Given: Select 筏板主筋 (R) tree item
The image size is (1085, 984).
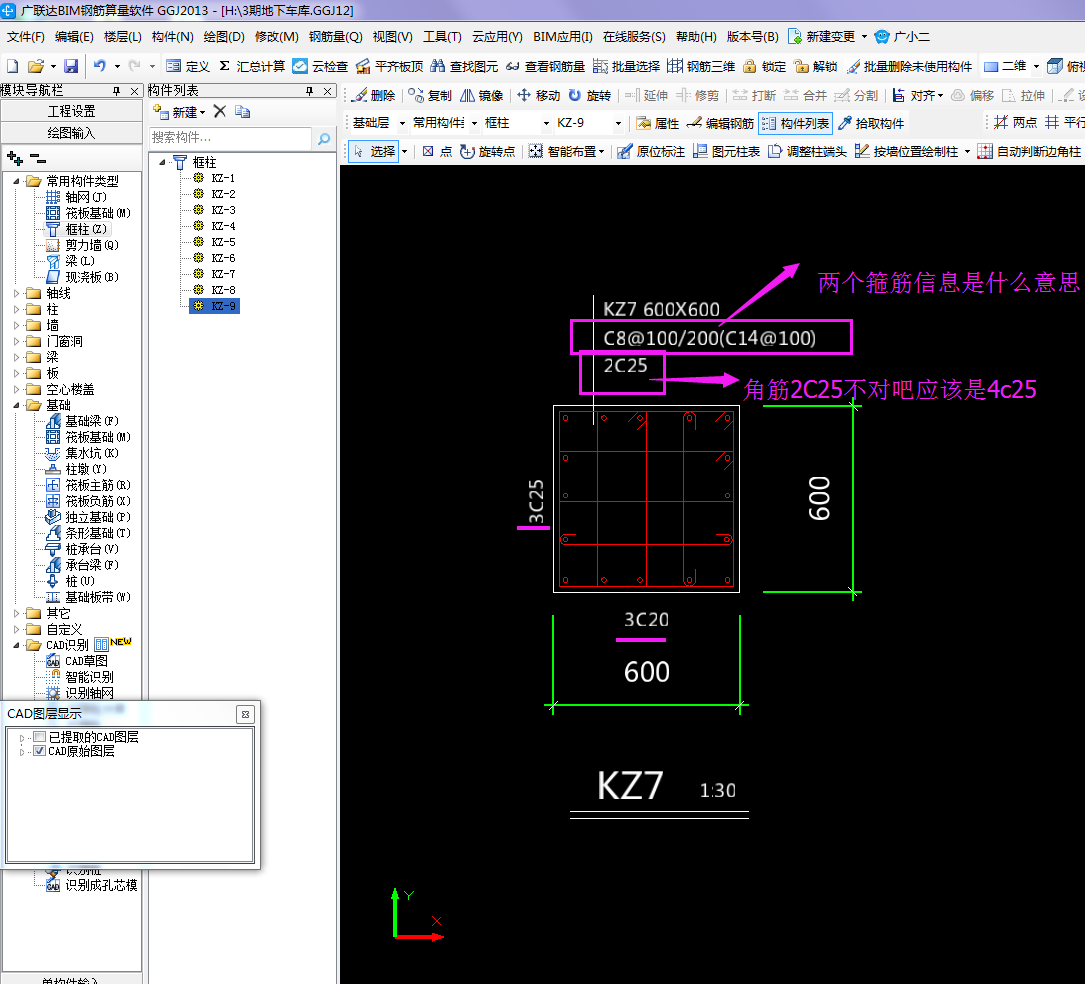Looking at the screenshot, I should click(x=98, y=485).
